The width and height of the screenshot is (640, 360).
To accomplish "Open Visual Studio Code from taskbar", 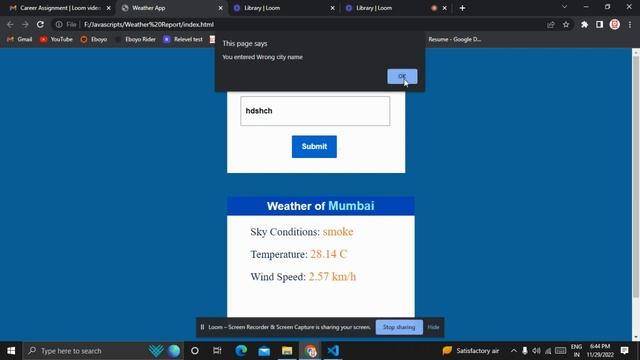I will point(333,351).
